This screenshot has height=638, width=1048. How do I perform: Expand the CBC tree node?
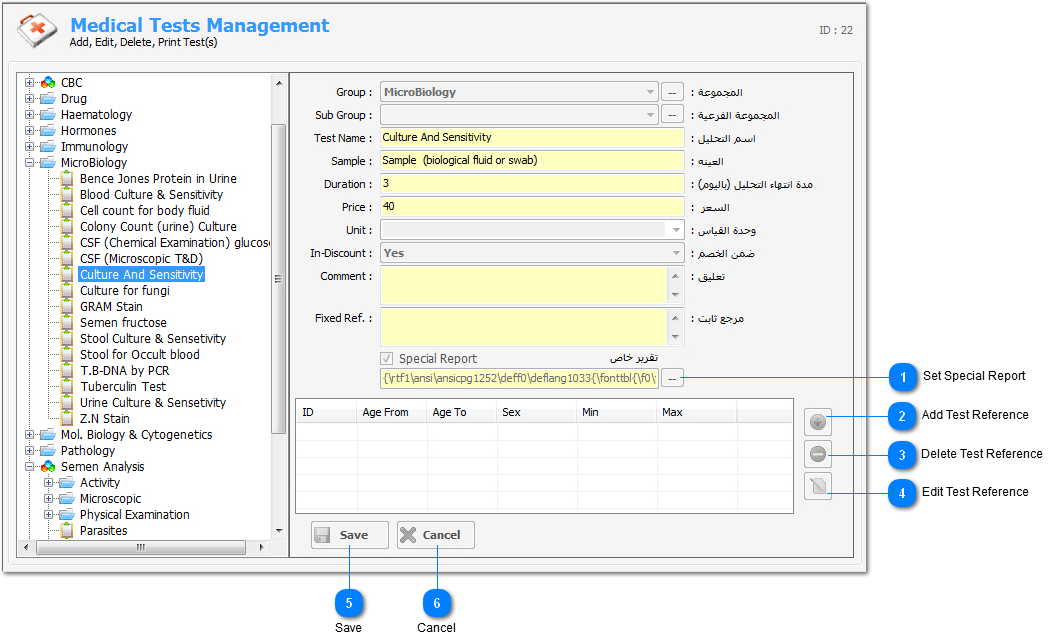(29, 83)
